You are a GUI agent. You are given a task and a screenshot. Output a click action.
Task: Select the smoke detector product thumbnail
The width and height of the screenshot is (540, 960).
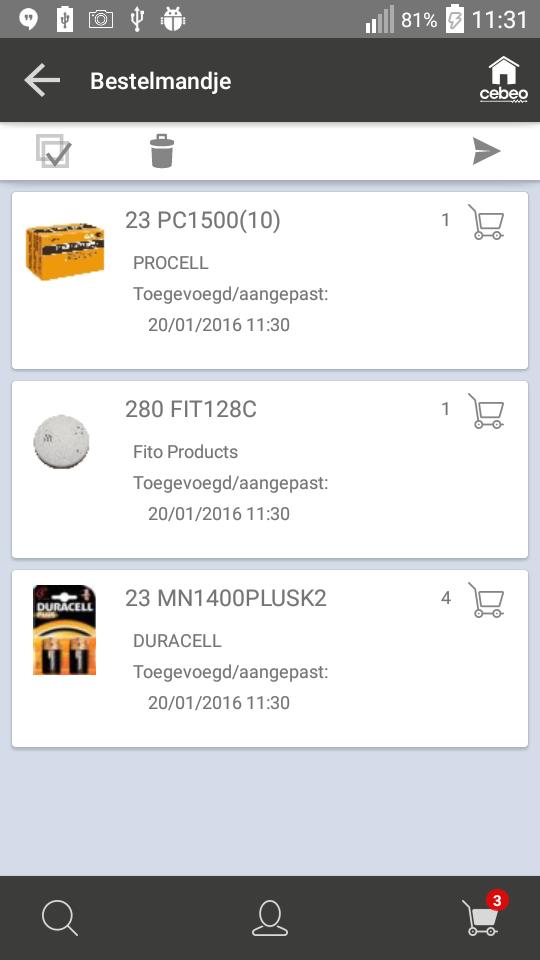click(x=61, y=441)
